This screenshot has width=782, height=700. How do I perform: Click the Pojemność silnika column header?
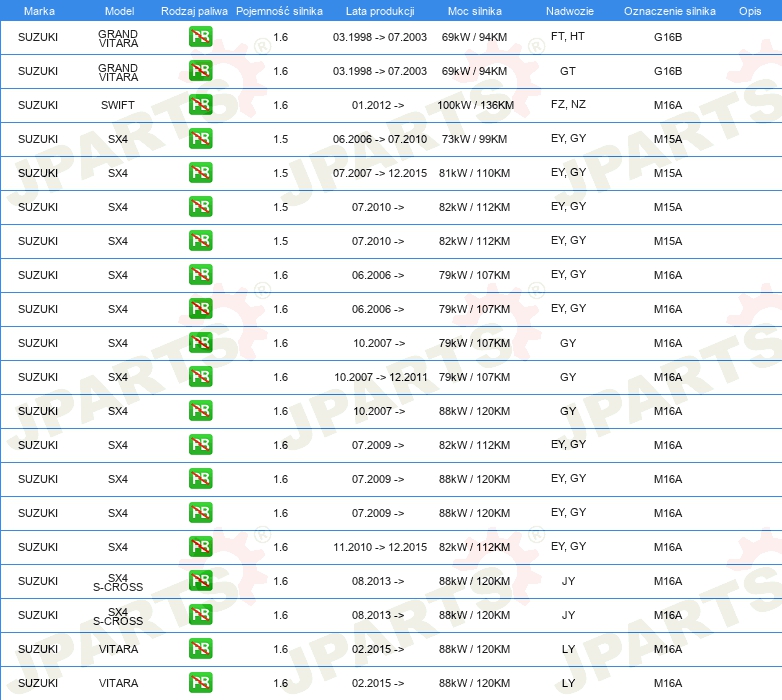point(279,11)
